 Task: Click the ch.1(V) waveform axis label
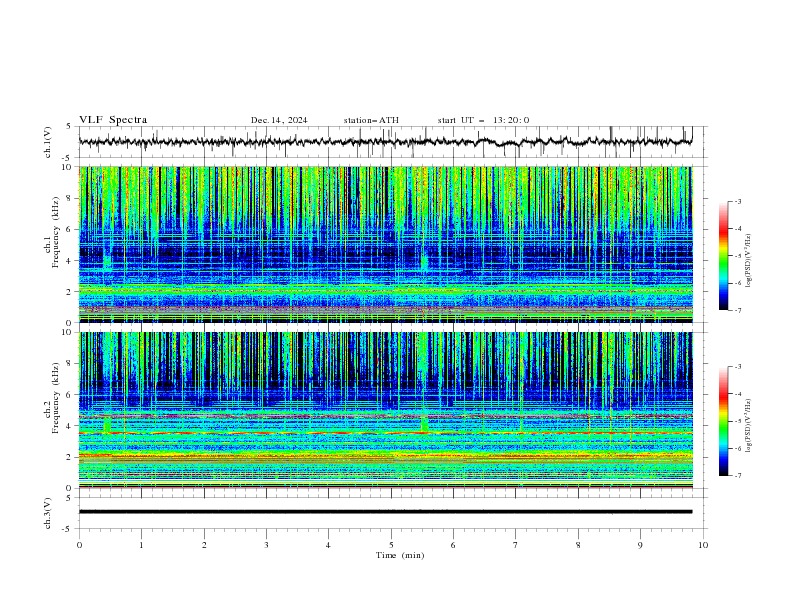tap(48, 142)
